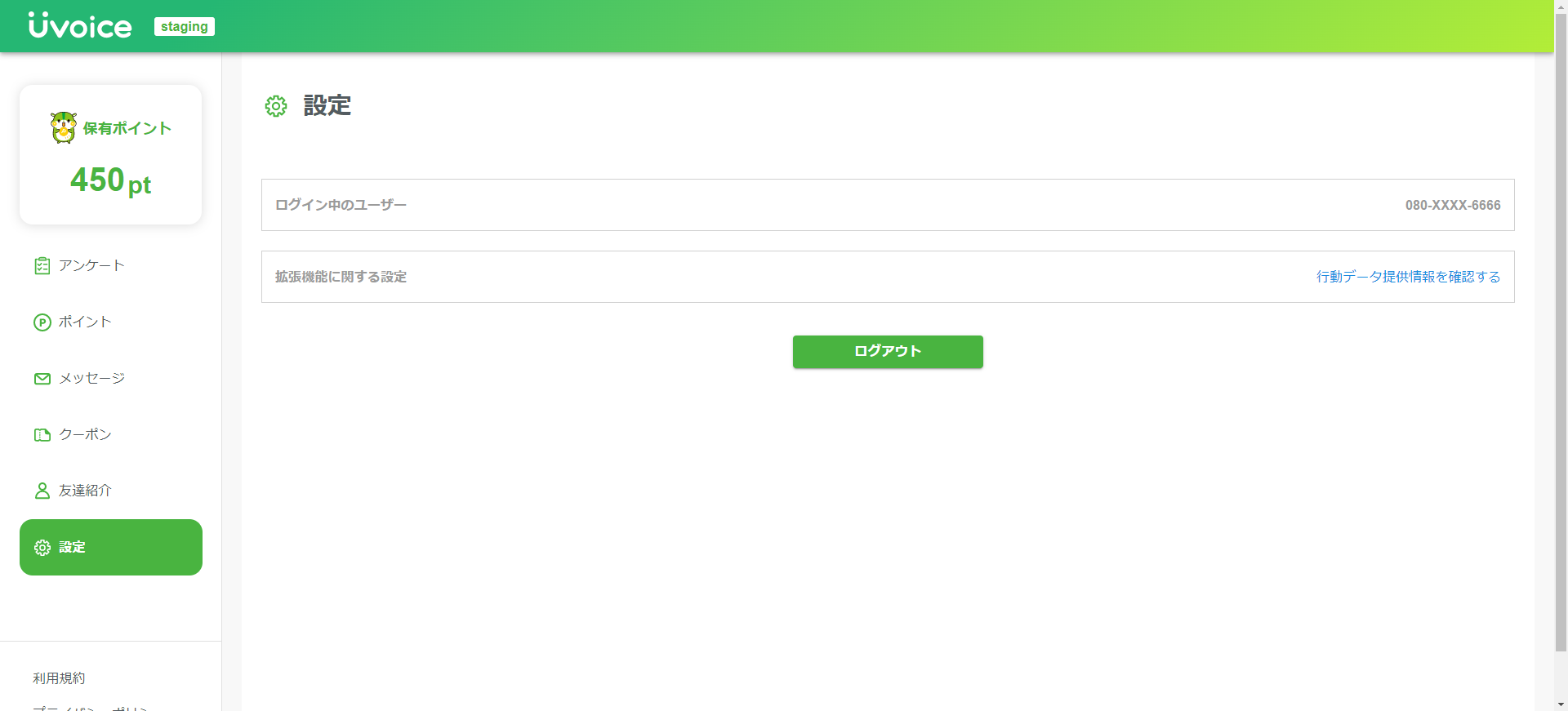Viewport: 1568px width, 711px height.
Task: Click the gear icon beside page title
Action: point(276,106)
